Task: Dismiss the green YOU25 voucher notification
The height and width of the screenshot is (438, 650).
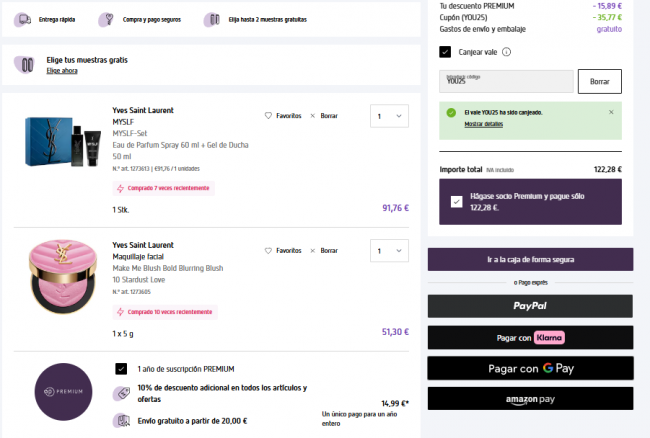Action: pyautogui.click(x=611, y=112)
